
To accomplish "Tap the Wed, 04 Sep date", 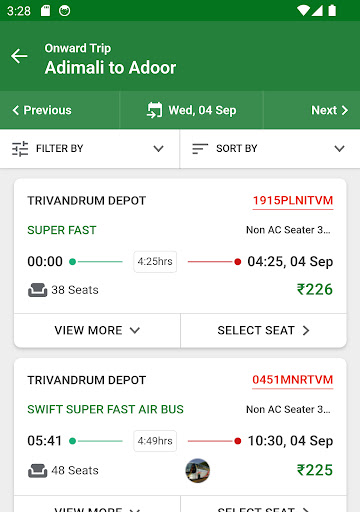I will 202,110.
